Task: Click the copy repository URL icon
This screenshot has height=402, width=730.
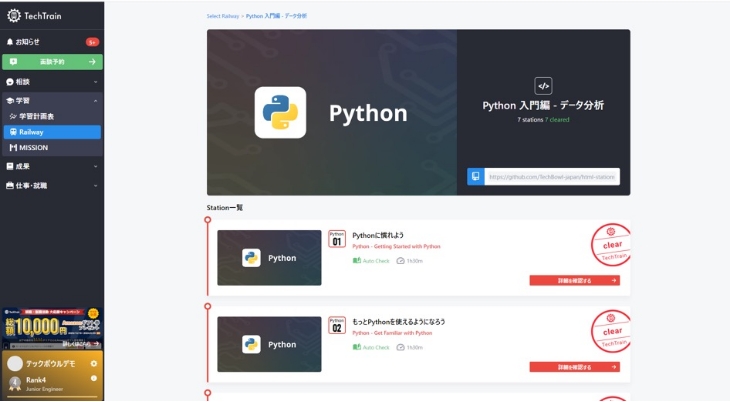Action: pyautogui.click(x=476, y=177)
